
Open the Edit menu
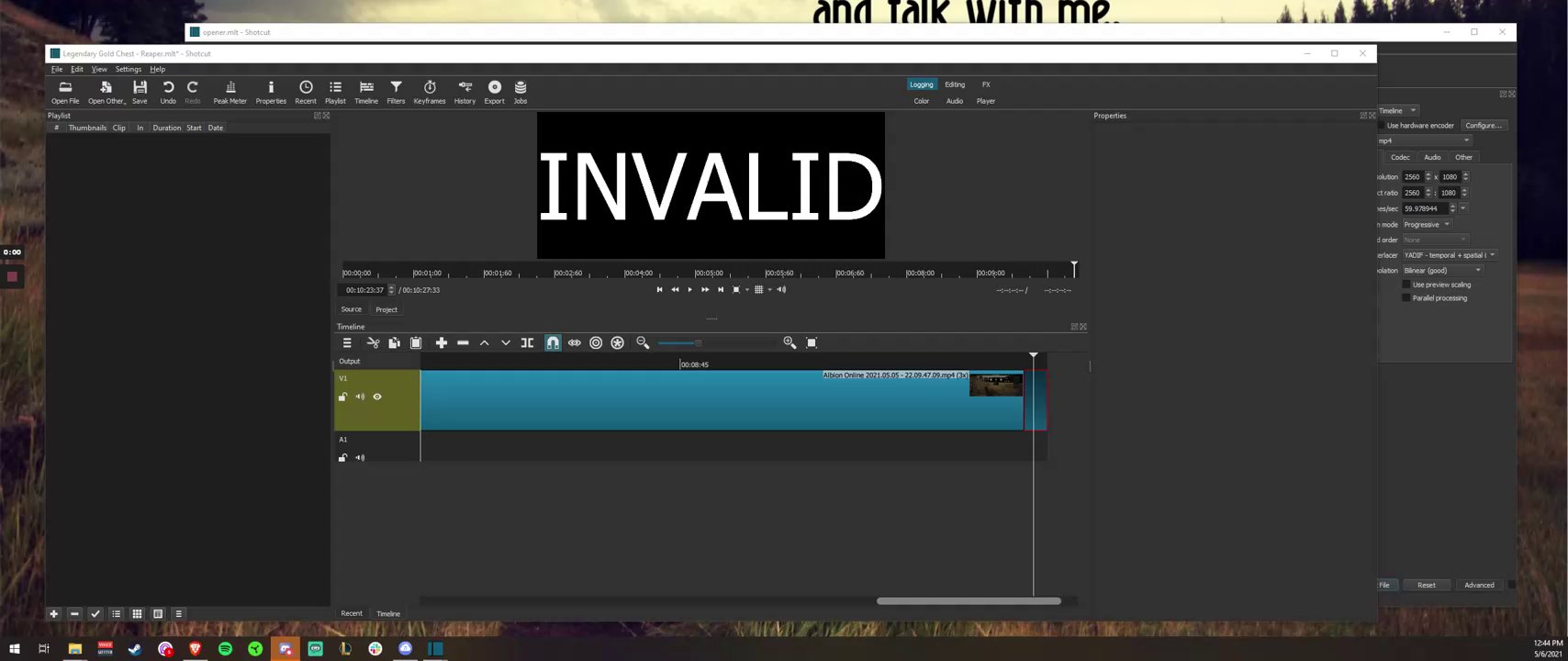(77, 70)
